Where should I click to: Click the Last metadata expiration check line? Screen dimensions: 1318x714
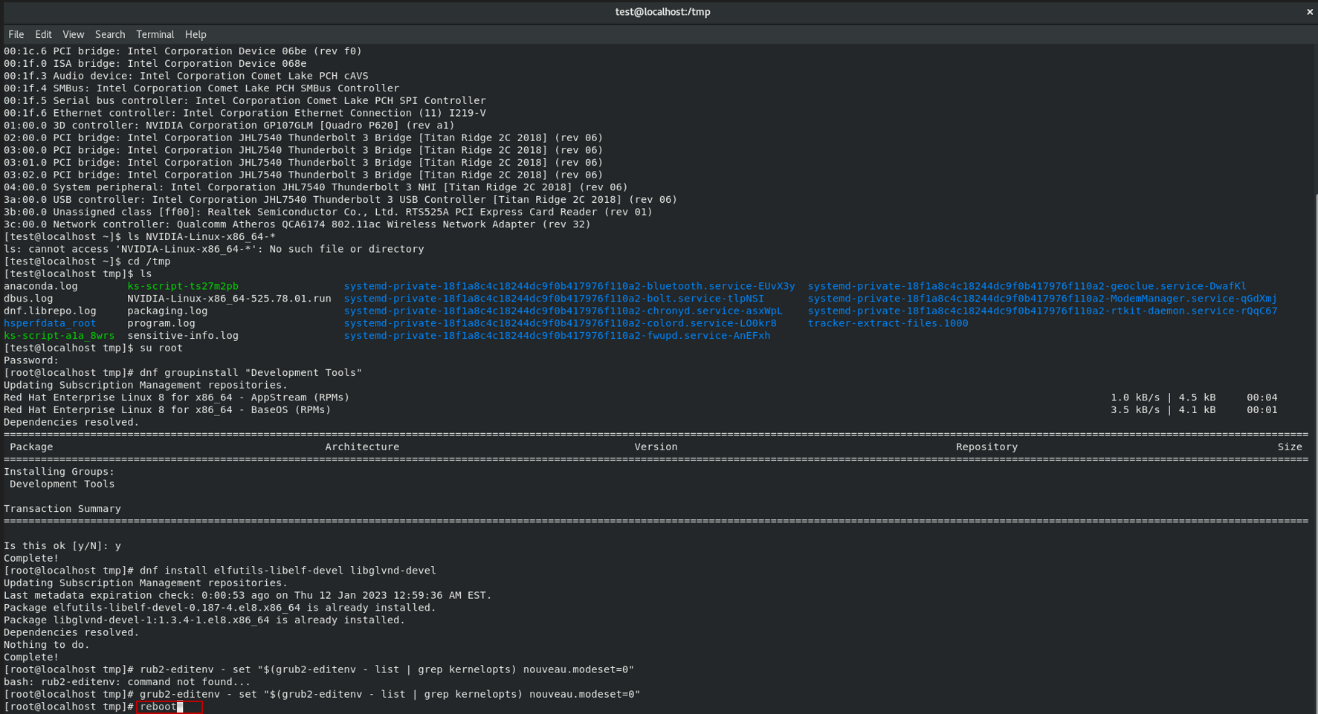(248, 594)
